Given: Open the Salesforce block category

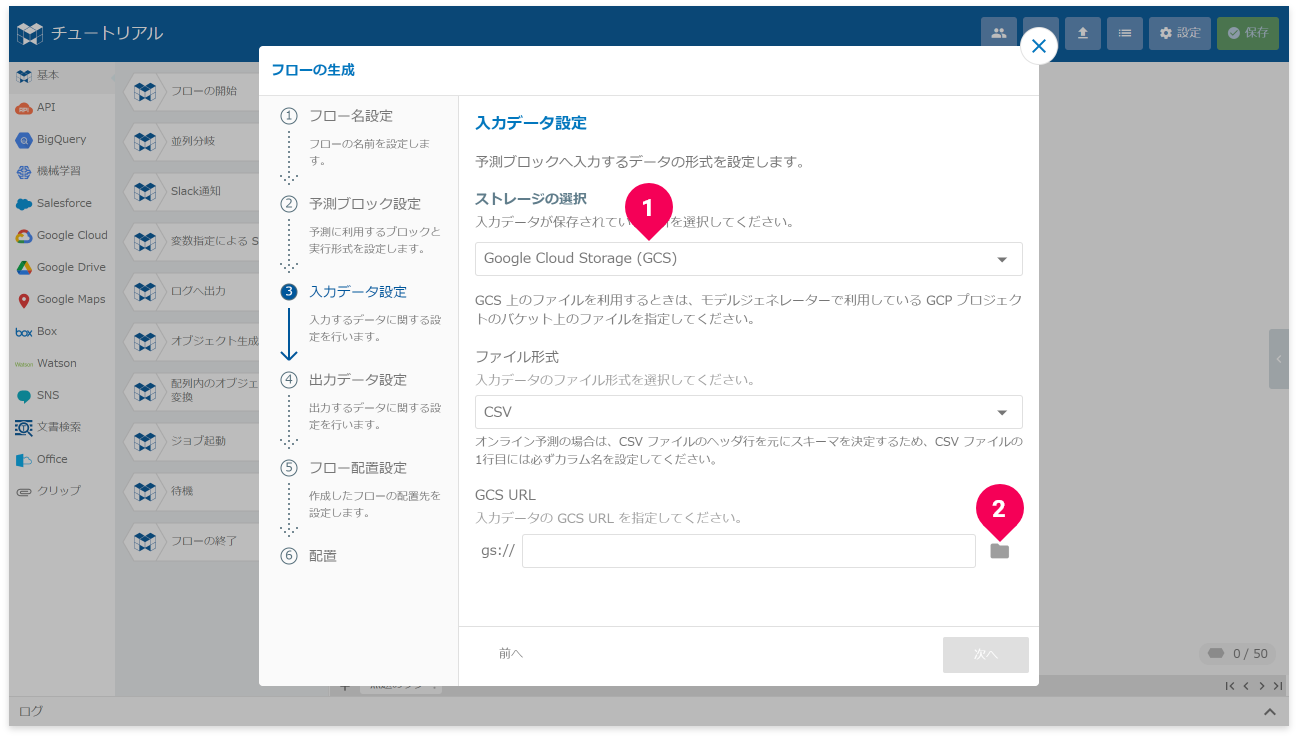Looking at the screenshot, I should [61, 203].
